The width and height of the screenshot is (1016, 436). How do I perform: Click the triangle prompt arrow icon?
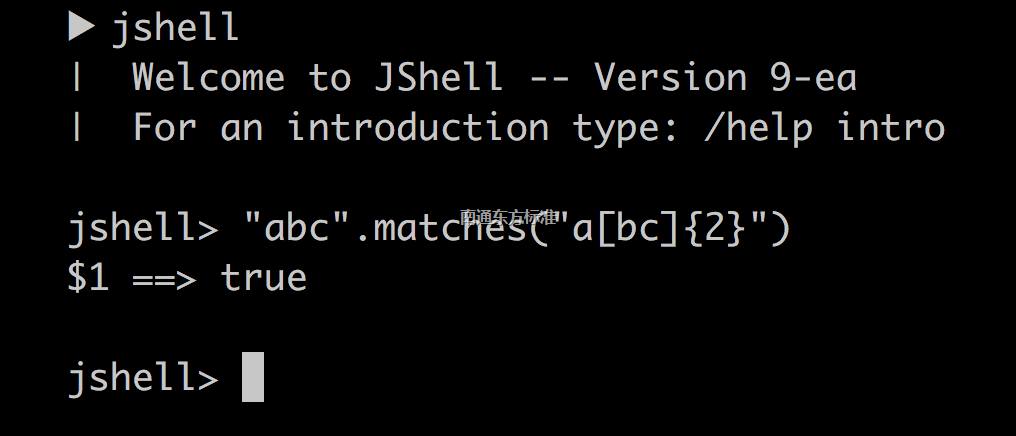(82, 27)
